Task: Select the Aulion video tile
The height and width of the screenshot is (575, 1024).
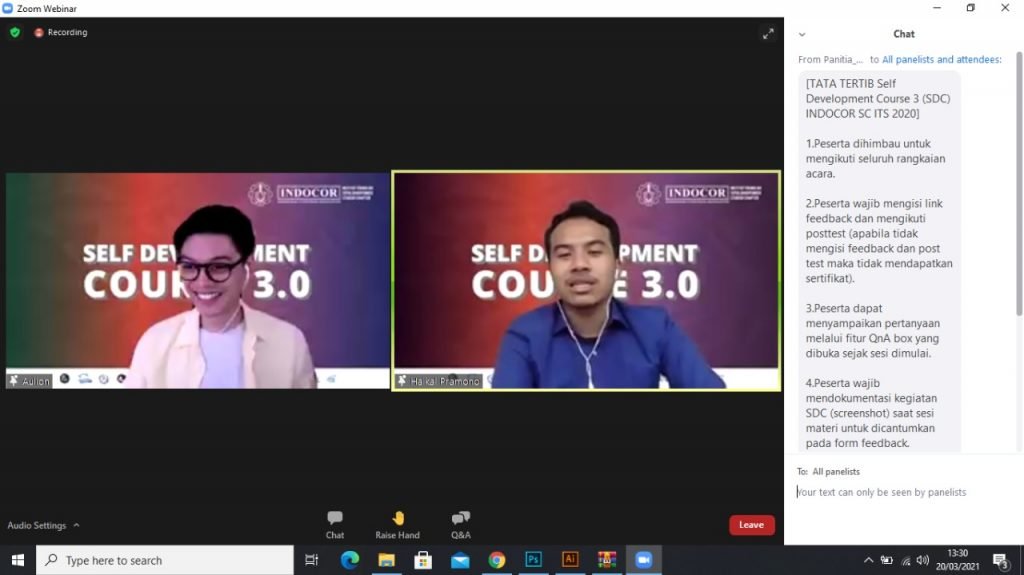Action: [x=197, y=280]
